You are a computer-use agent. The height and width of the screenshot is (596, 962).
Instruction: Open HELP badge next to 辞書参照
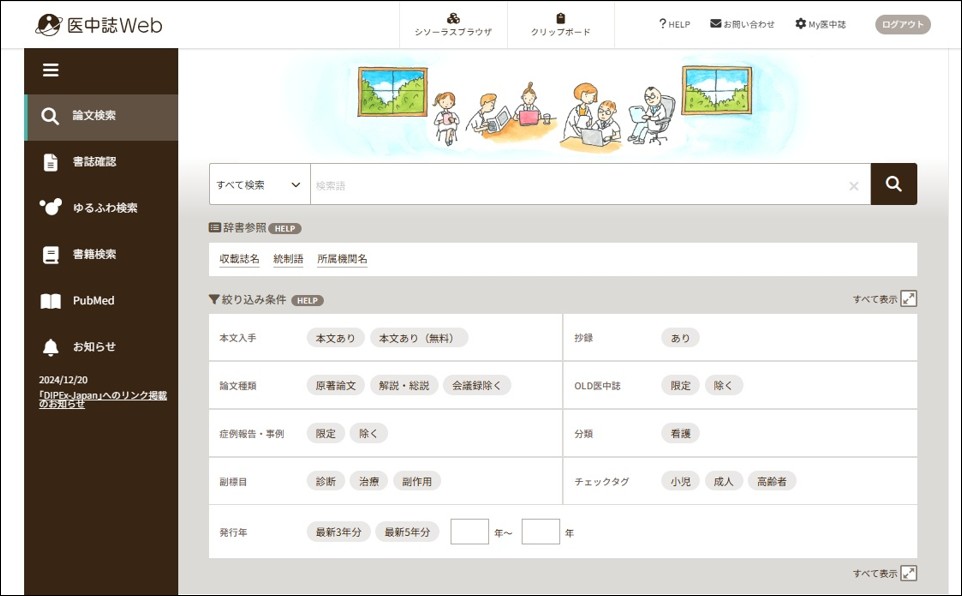pos(285,228)
